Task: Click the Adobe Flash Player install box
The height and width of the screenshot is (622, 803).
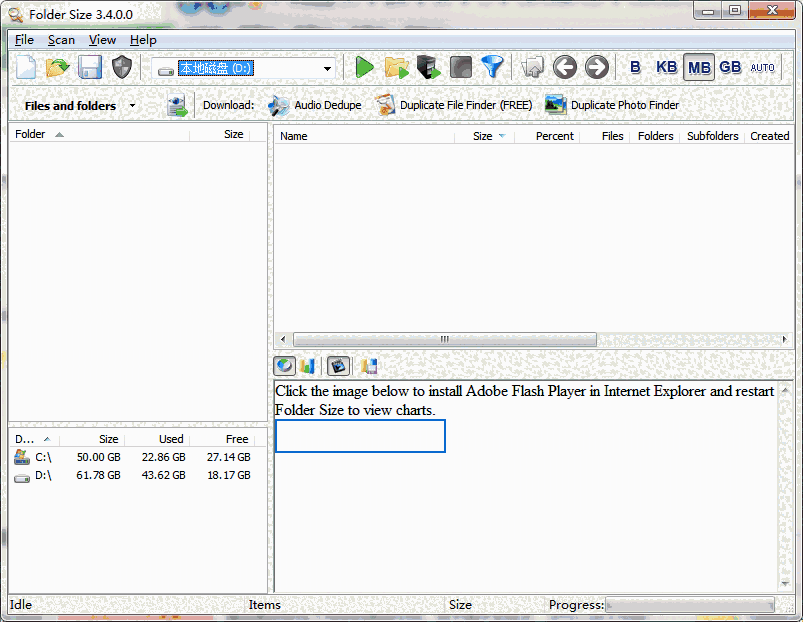Action: point(360,436)
